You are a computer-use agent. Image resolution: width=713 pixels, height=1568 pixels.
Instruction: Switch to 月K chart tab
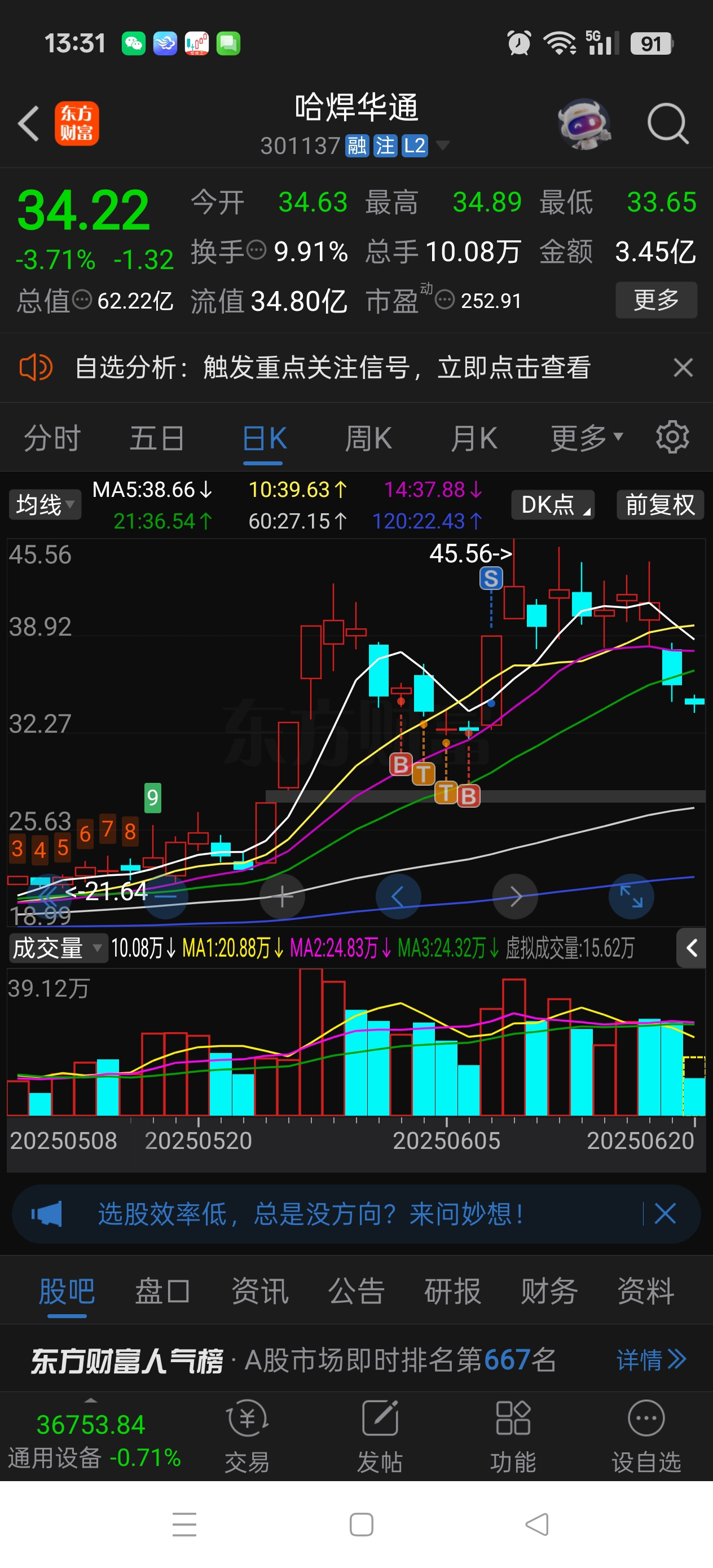(474, 438)
